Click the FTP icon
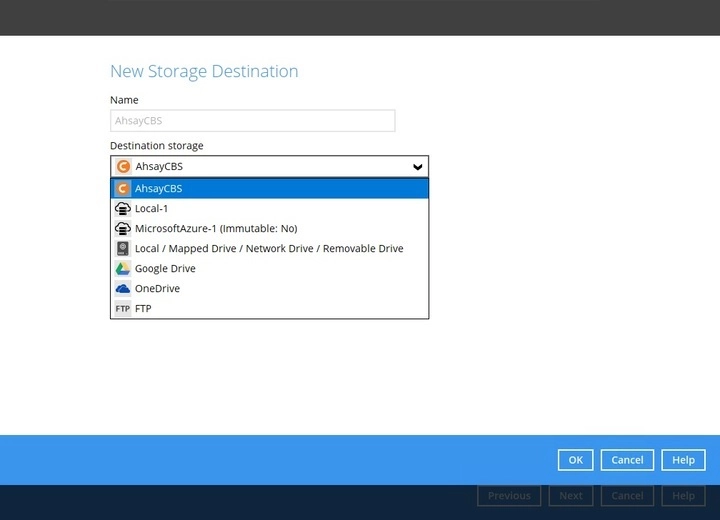This screenshot has height=520, width=720. [x=123, y=309]
